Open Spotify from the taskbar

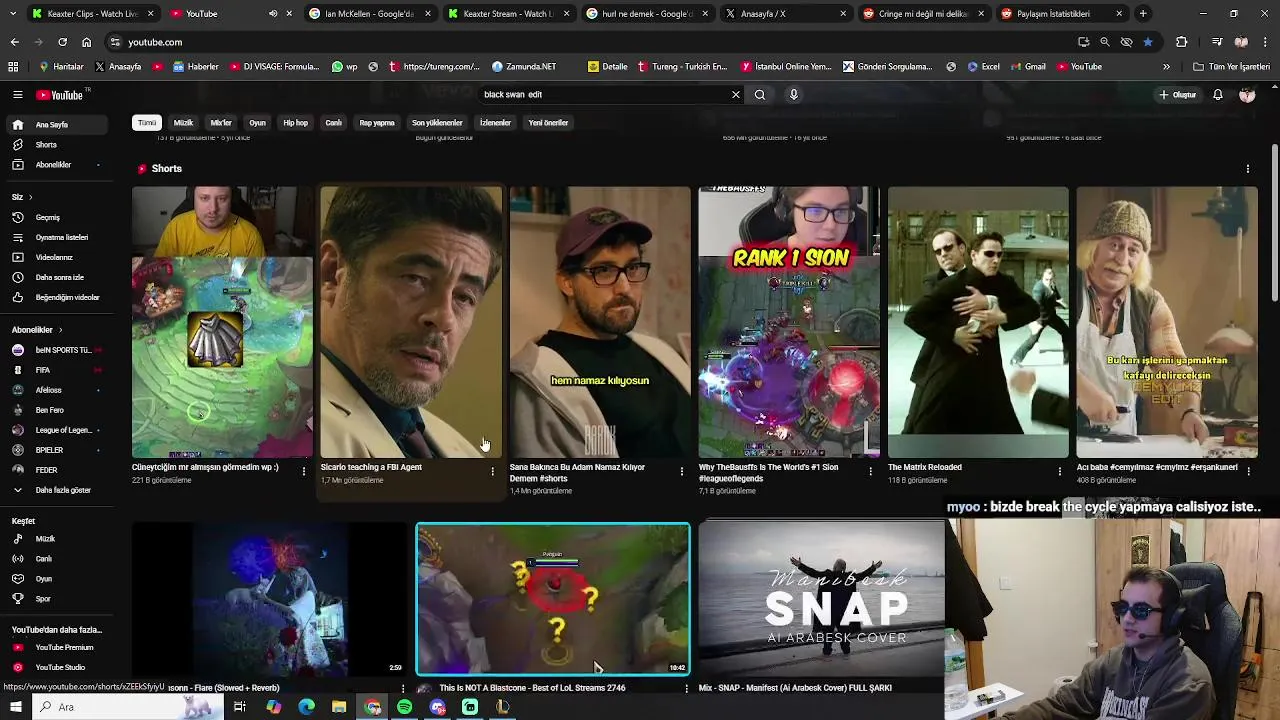[x=404, y=707]
